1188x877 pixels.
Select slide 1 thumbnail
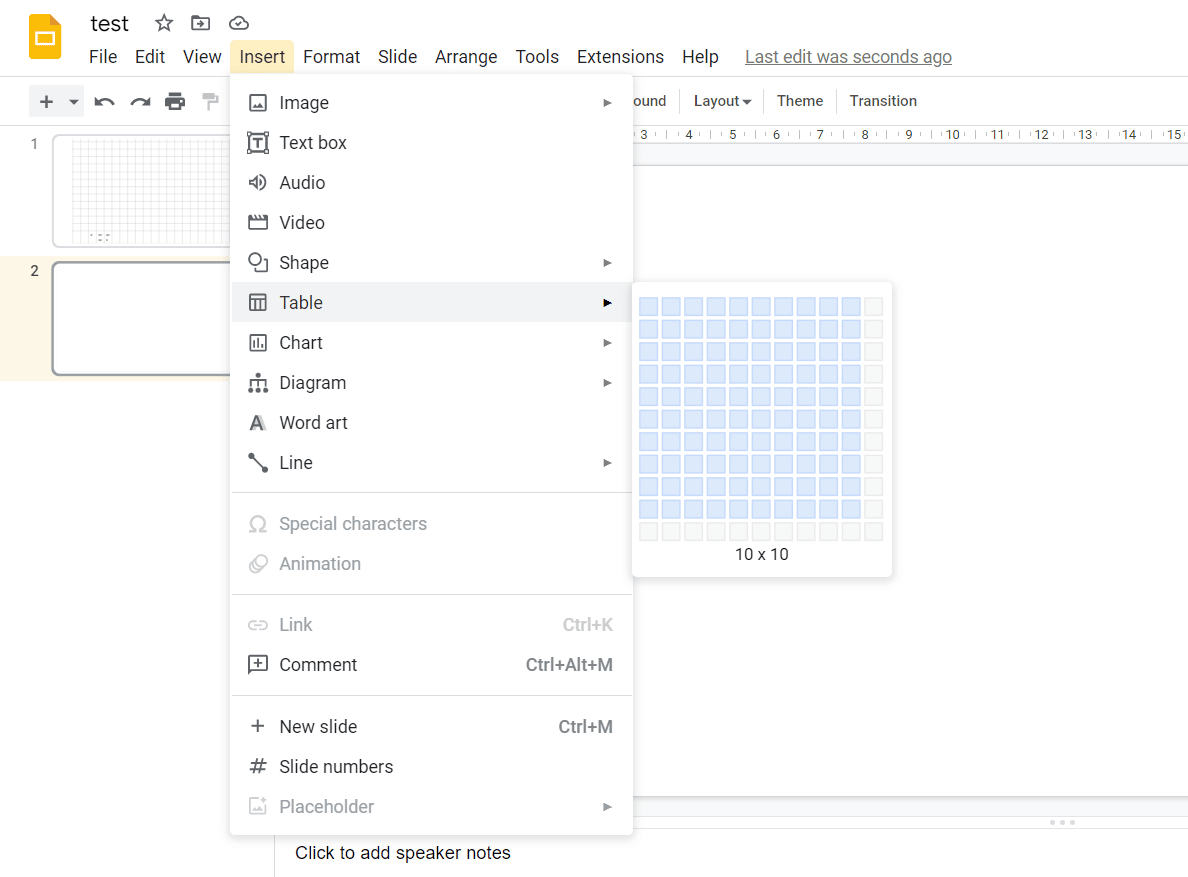[142, 191]
